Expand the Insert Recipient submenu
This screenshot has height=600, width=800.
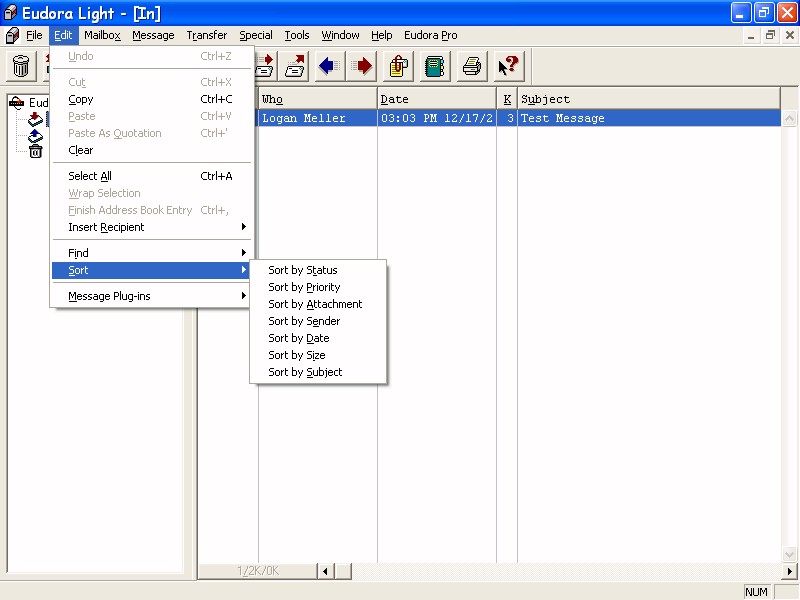click(x=152, y=227)
